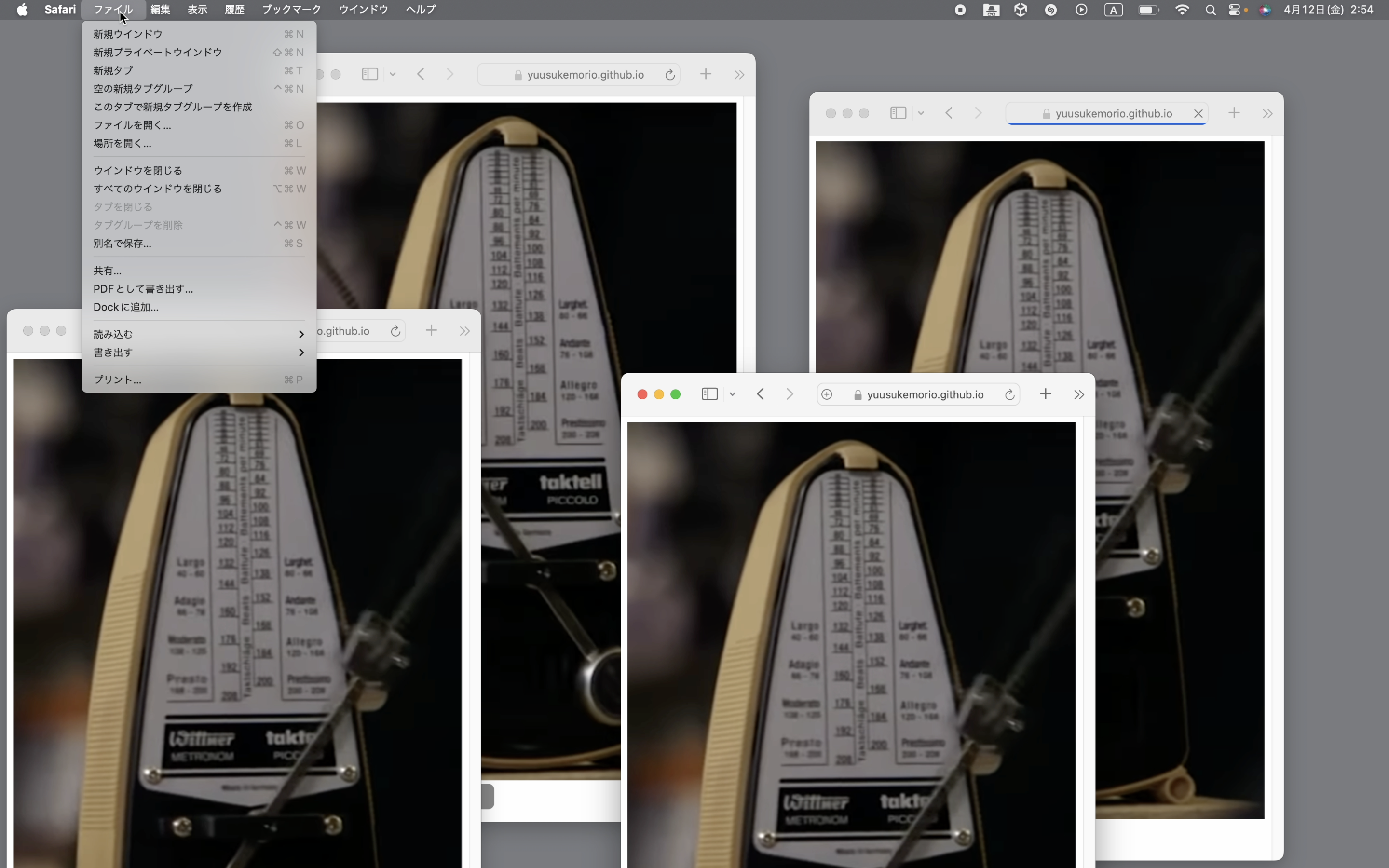Show toolbar overflow in right Safari window
Screen dimensions: 1389x868
(x=1267, y=113)
